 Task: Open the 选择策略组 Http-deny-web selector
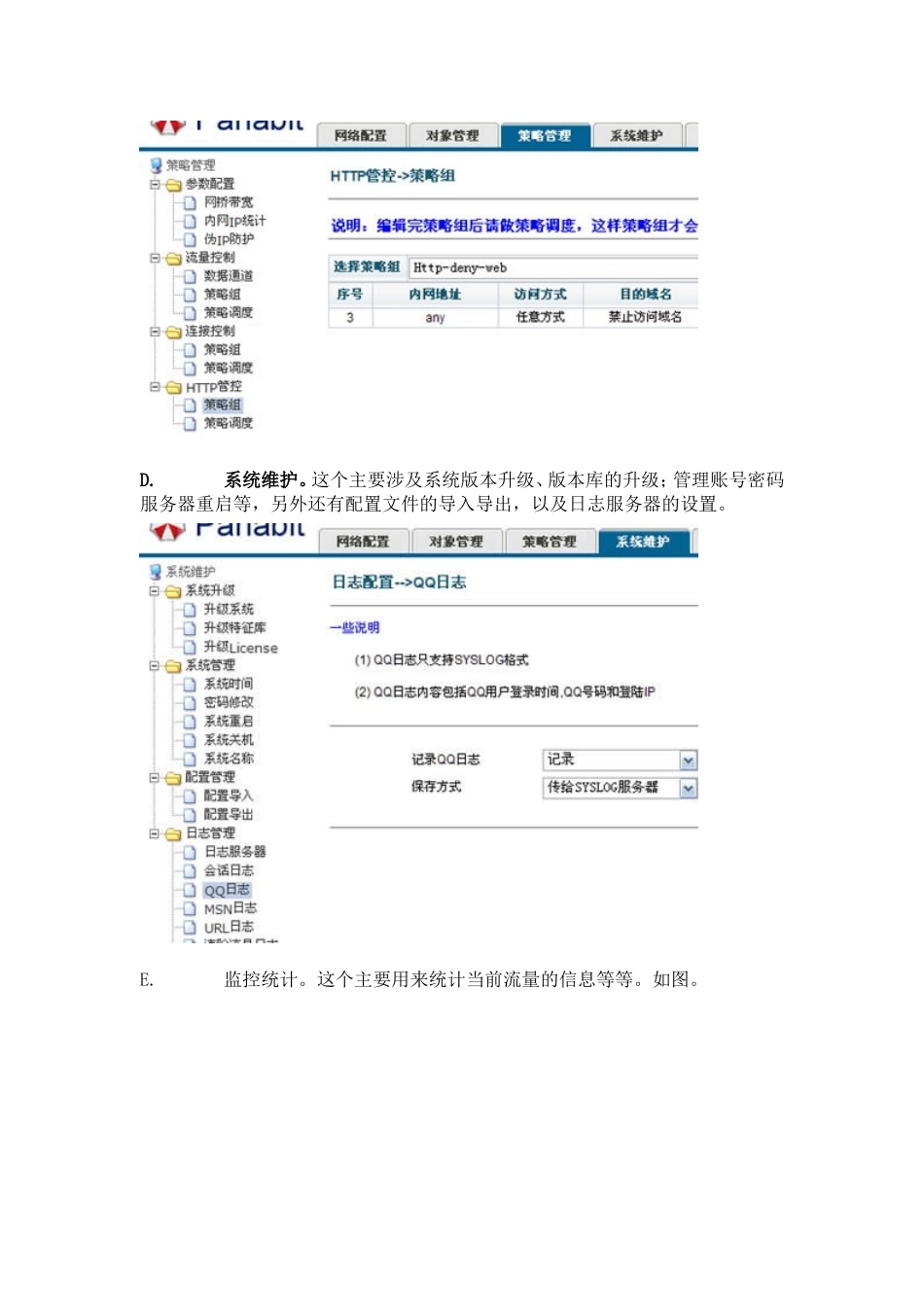point(552,267)
